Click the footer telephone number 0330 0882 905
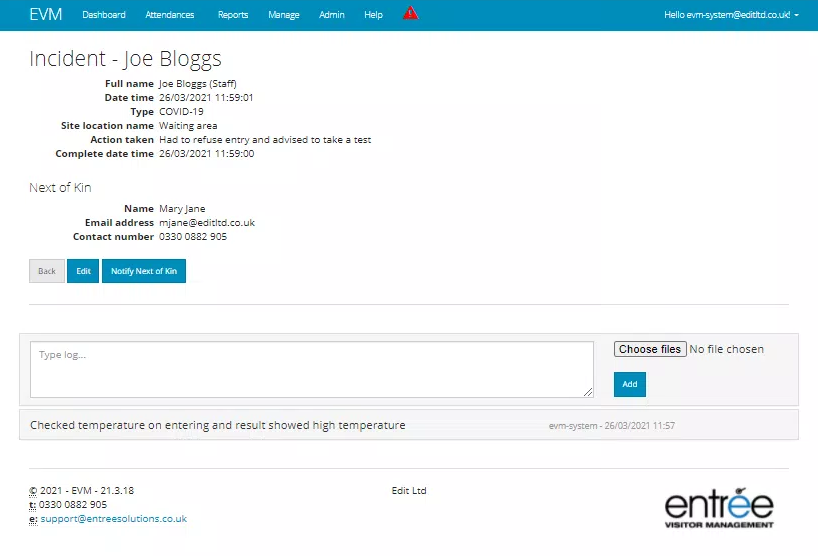818x556 pixels. coord(73,504)
